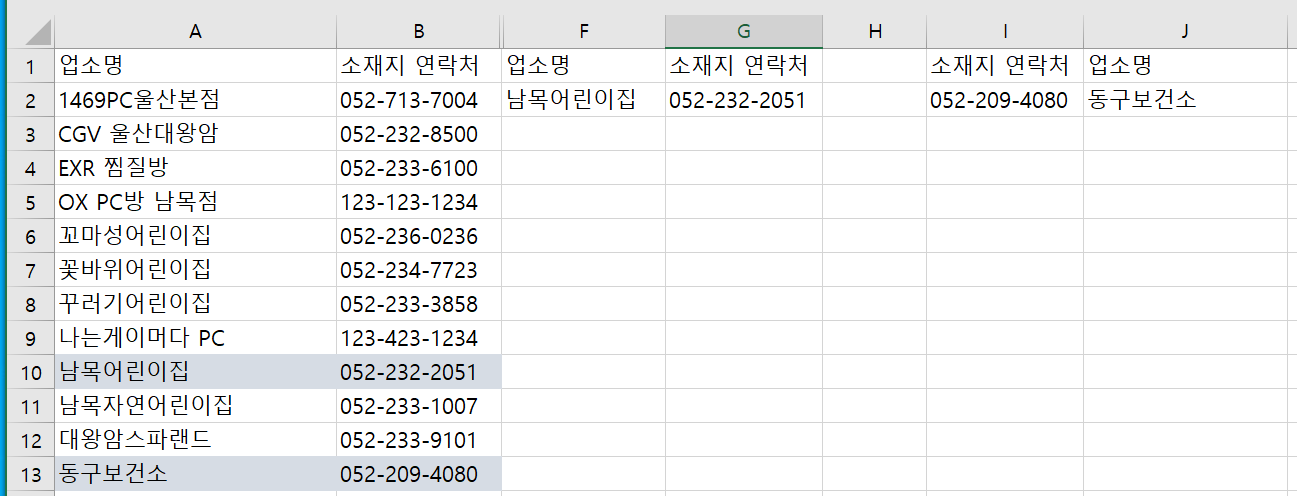Image resolution: width=1297 pixels, height=496 pixels.
Task: Click cell G1 '소재지 연락처'
Action: click(x=744, y=66)
